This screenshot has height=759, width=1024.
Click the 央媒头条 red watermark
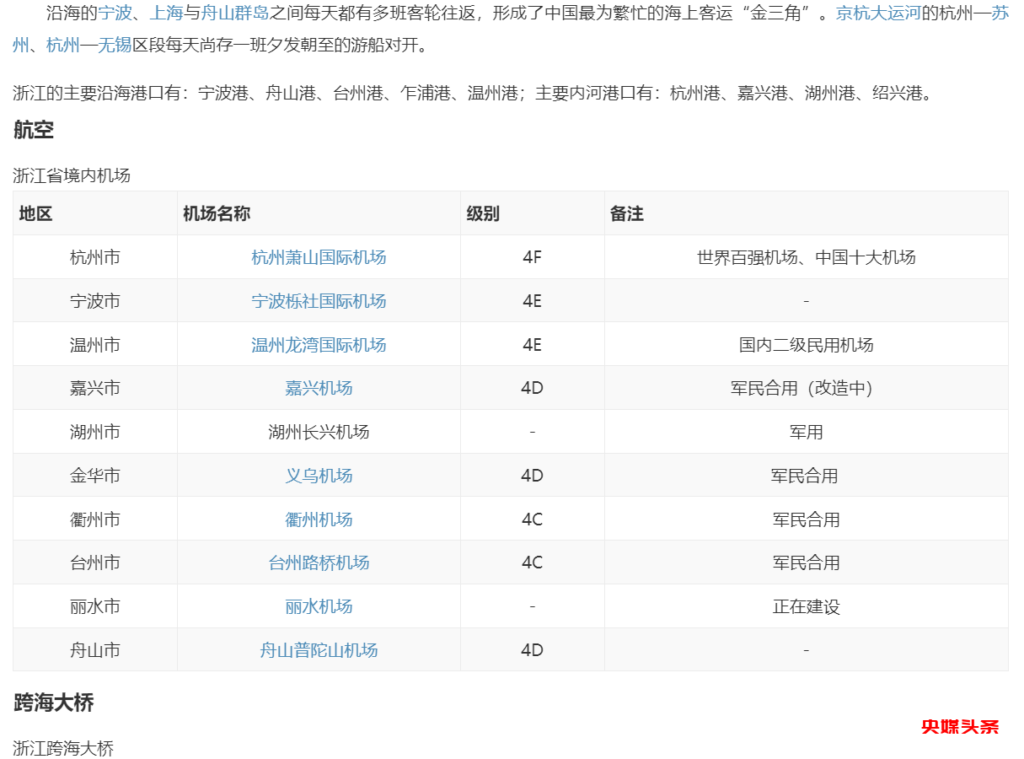coord(960,727)
